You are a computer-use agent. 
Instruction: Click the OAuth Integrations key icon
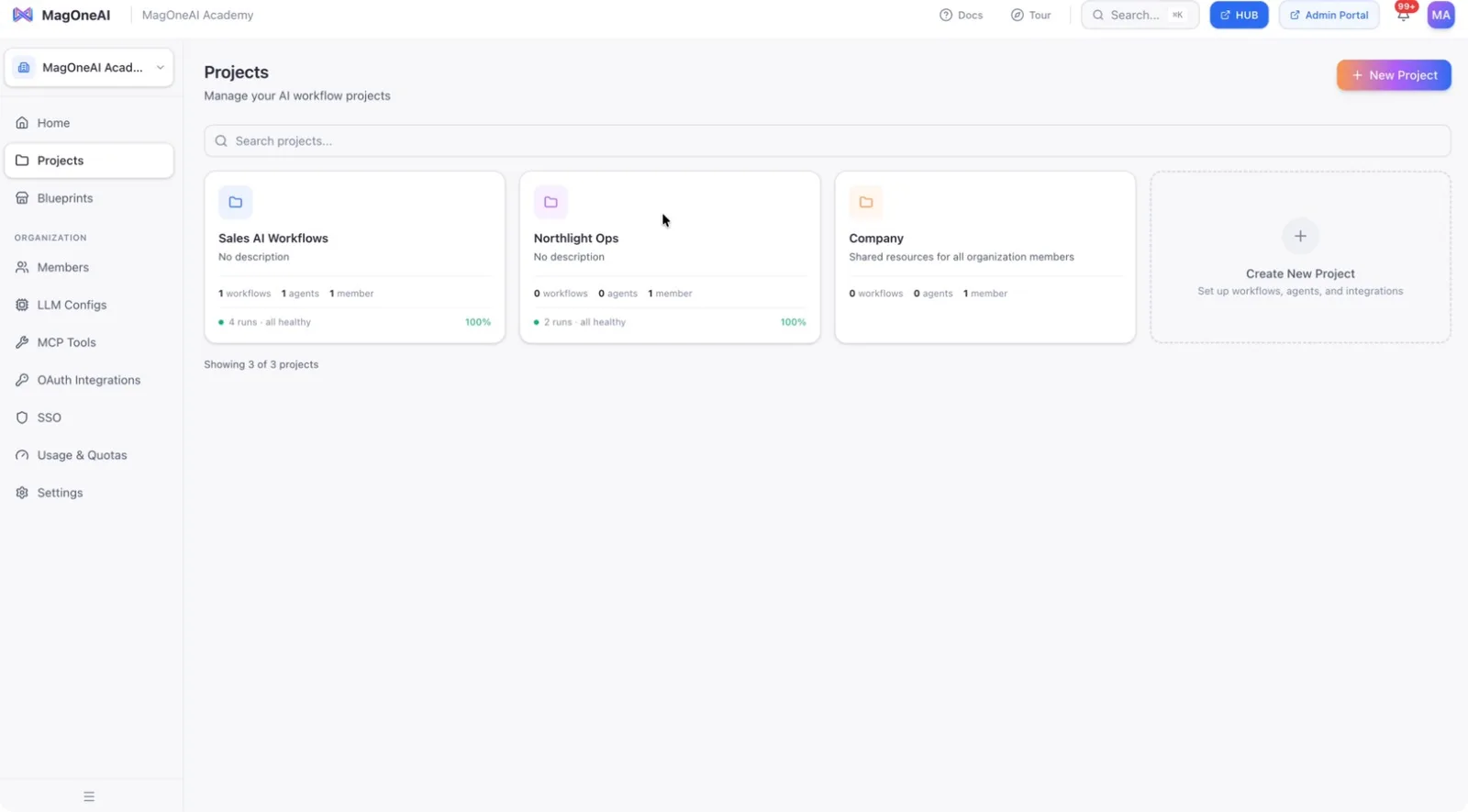(22, 380)
